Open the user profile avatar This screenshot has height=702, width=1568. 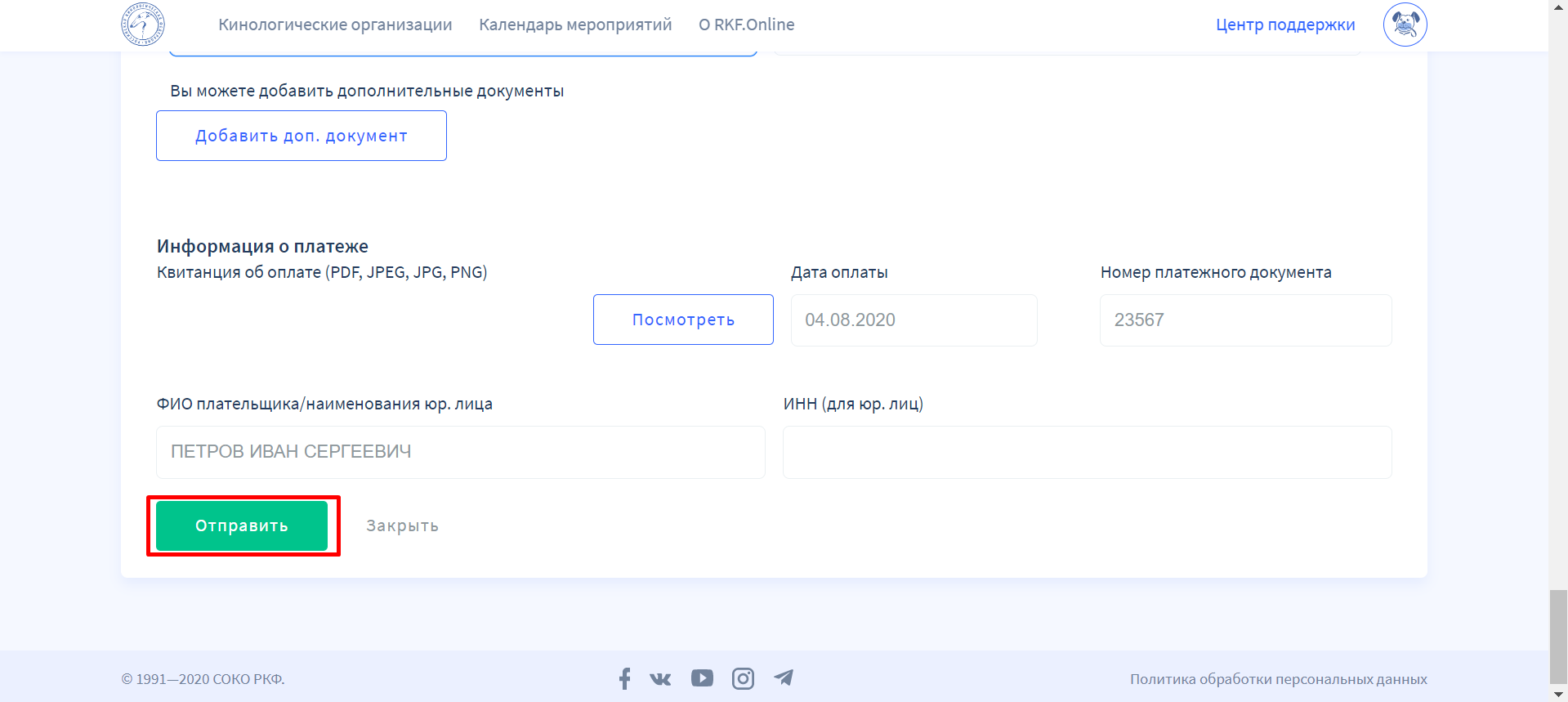coord(1405,25)
